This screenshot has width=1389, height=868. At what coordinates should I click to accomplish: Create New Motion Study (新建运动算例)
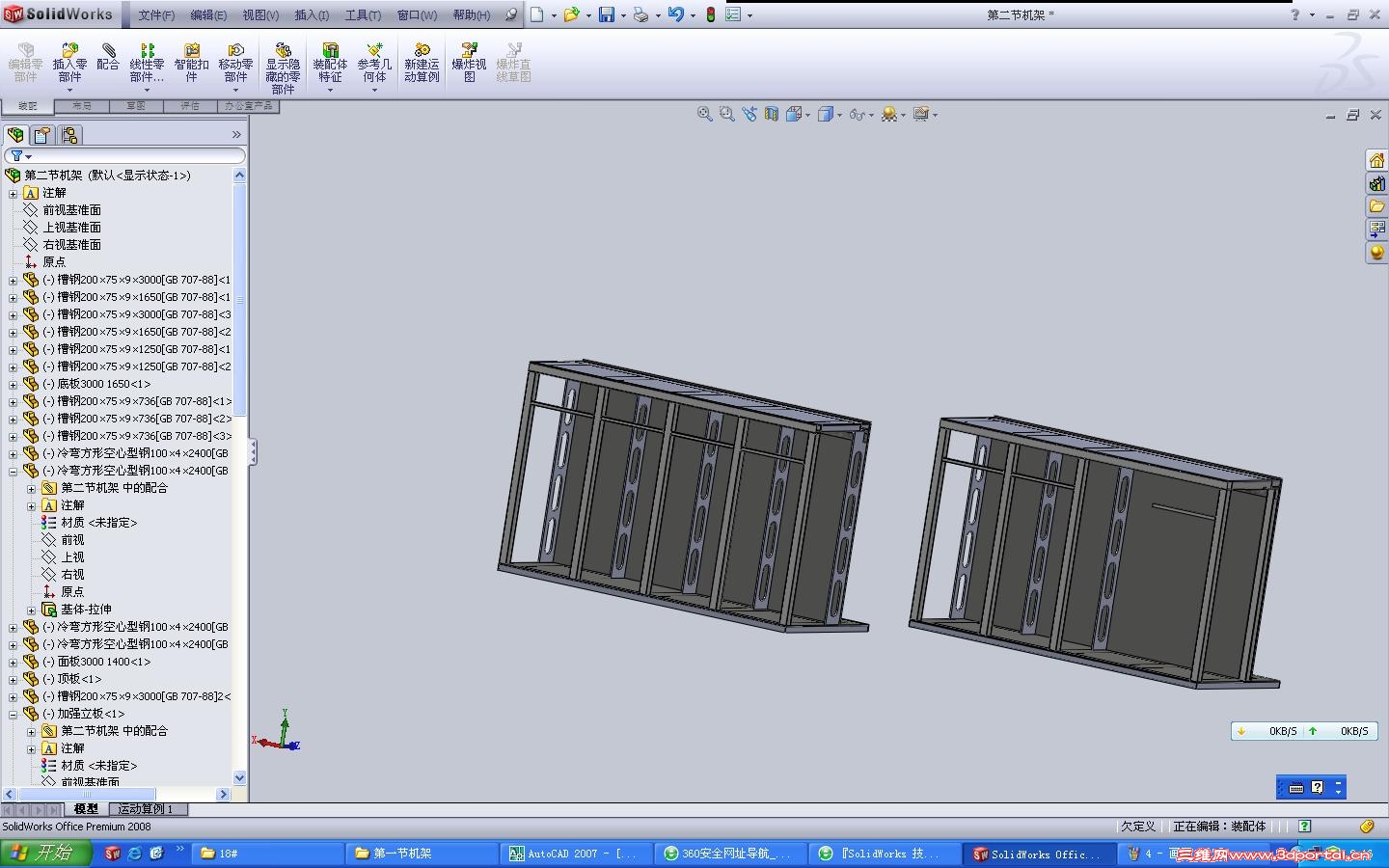point(422,63)
